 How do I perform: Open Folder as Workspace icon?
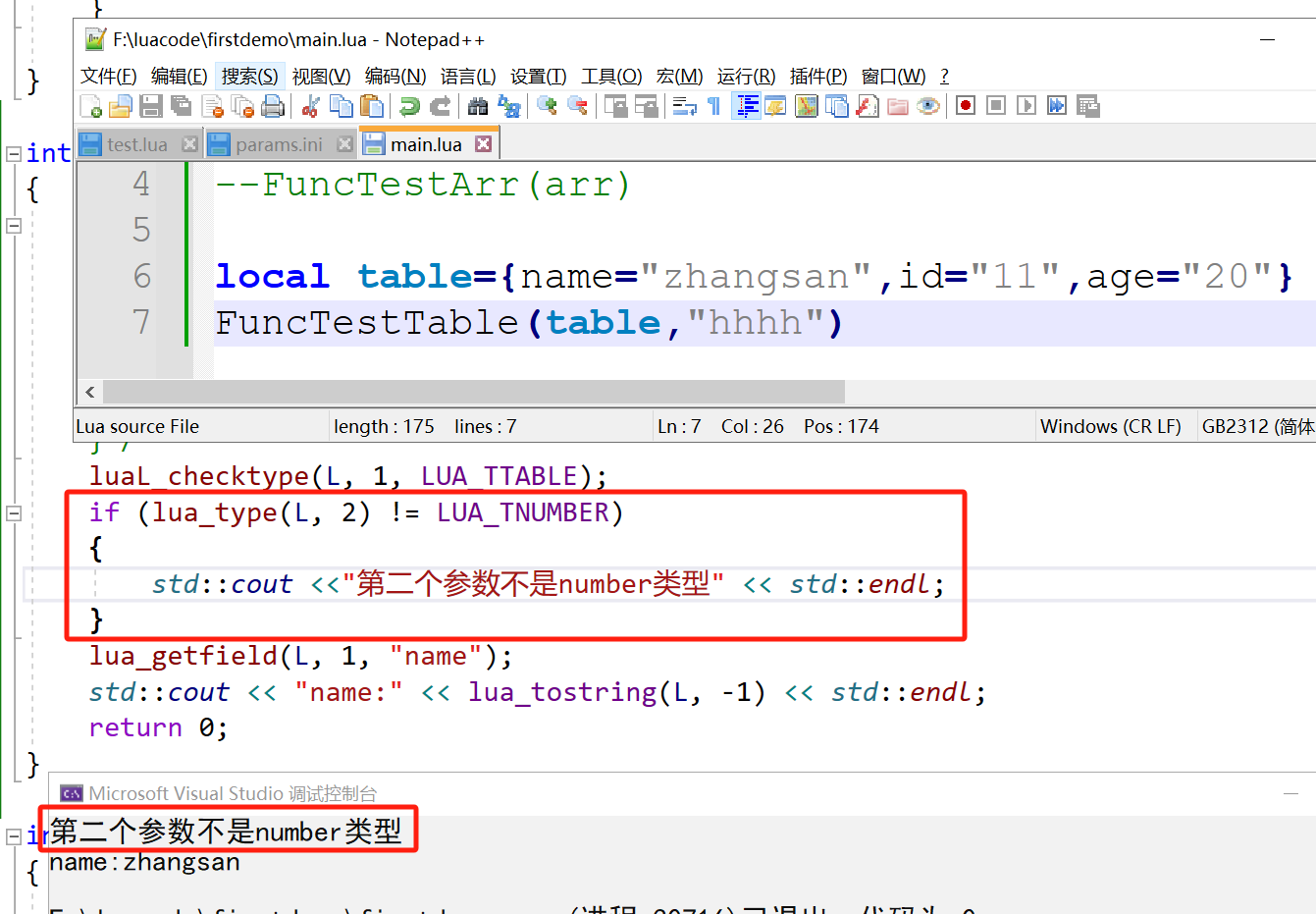point(898,106)
